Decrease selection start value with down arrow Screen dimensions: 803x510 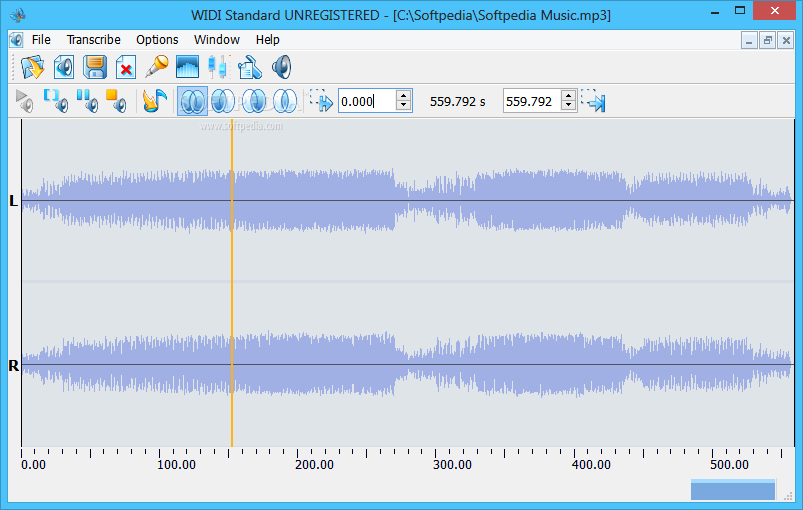(404, 106)
